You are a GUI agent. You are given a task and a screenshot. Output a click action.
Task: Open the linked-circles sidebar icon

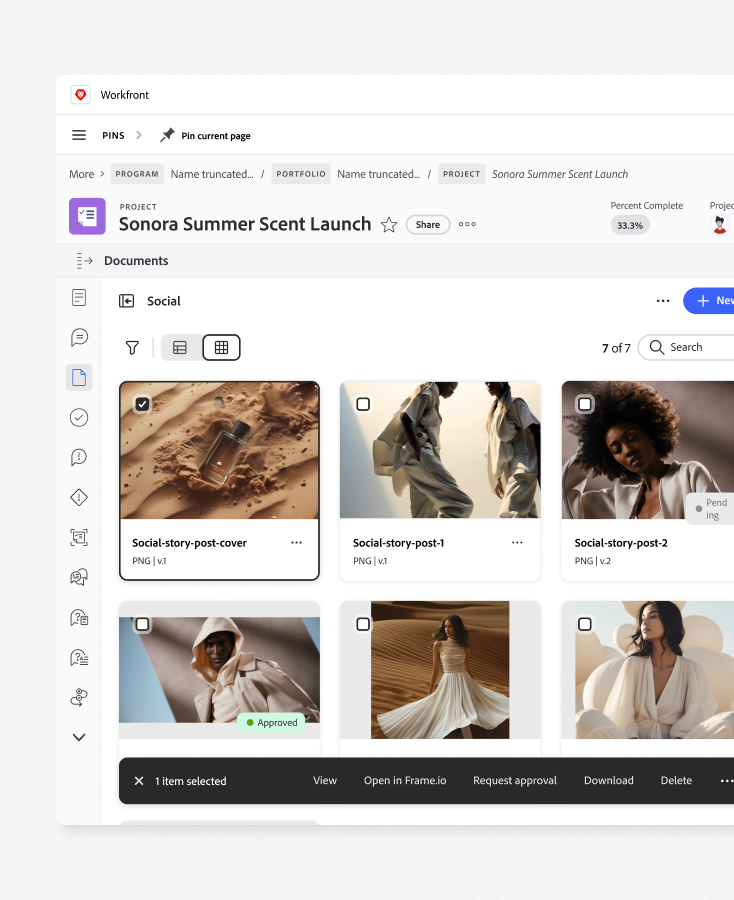pyautogui.click(x=79, y=697)
